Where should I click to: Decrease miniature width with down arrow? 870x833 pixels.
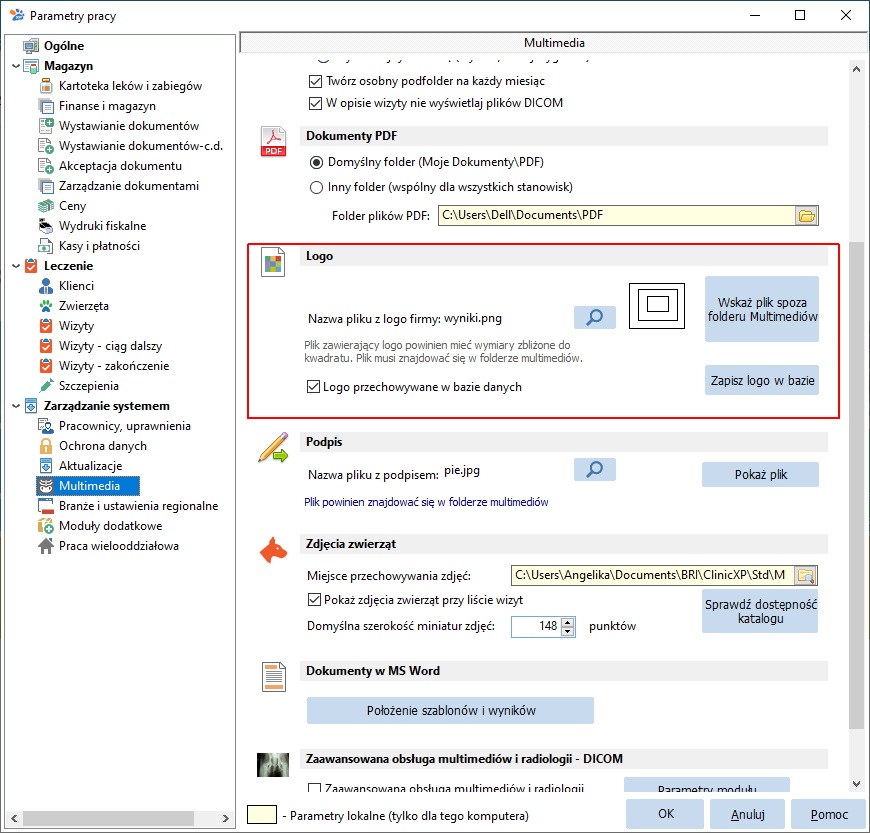[567, 632]
